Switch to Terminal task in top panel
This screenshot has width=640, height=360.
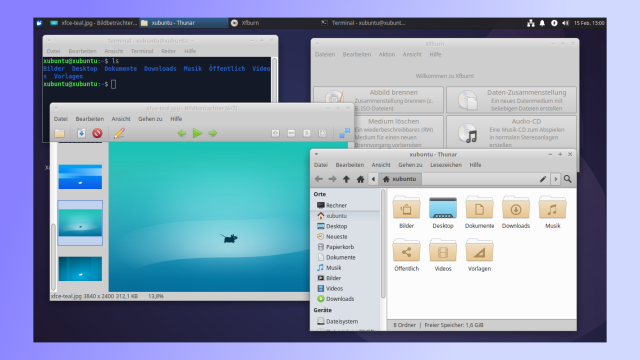[363, 23]
